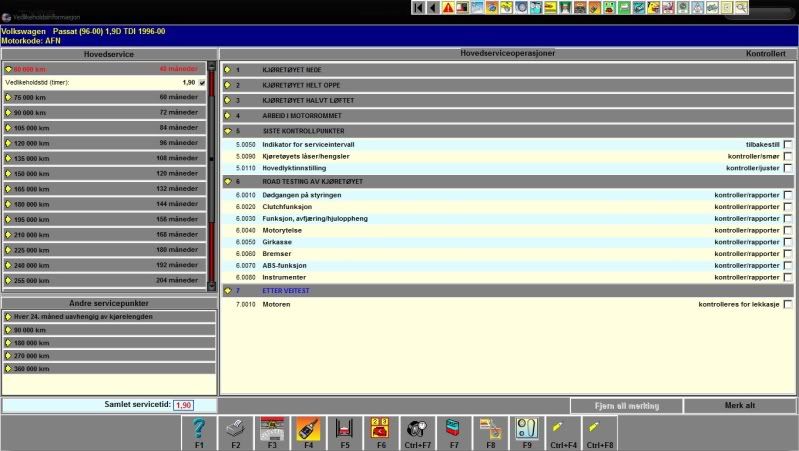Click the F1 help question mark icon
Image resolution: width=799 pixels, height=451 pixels.
[x=198, y=430]
